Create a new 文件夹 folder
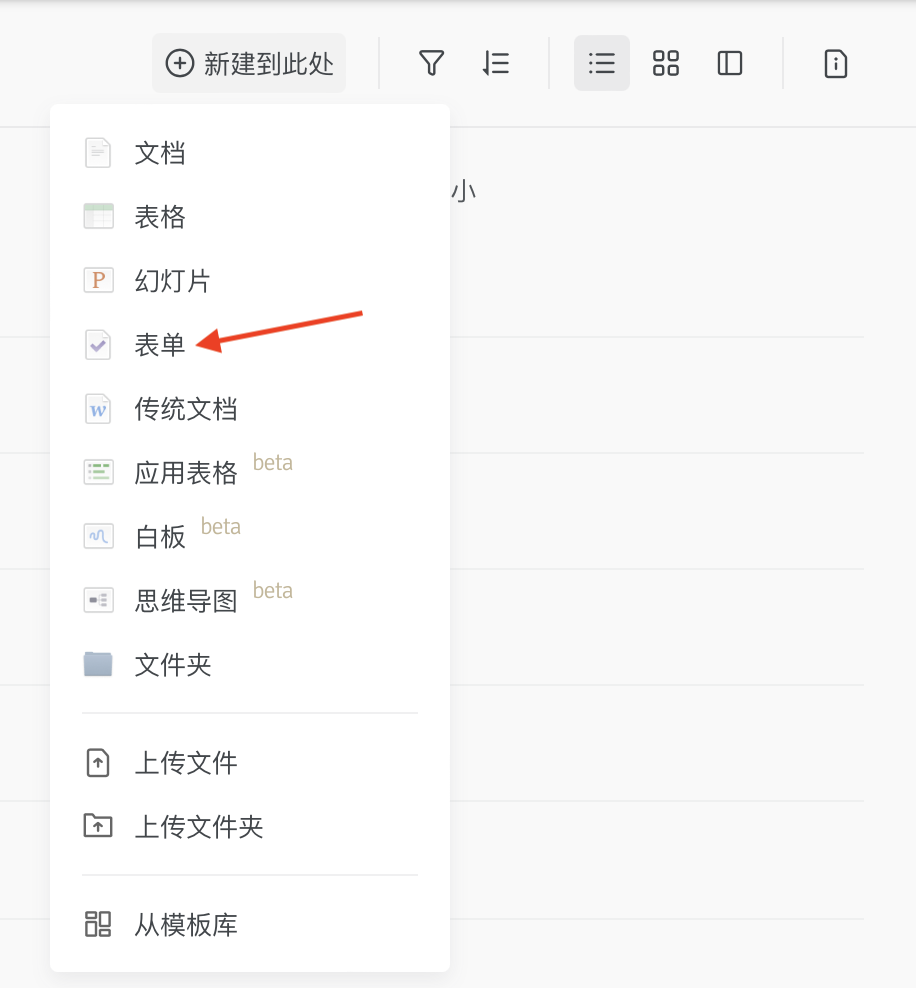Image resolution: width=916 pixels, height=988 pixels. 249,665
